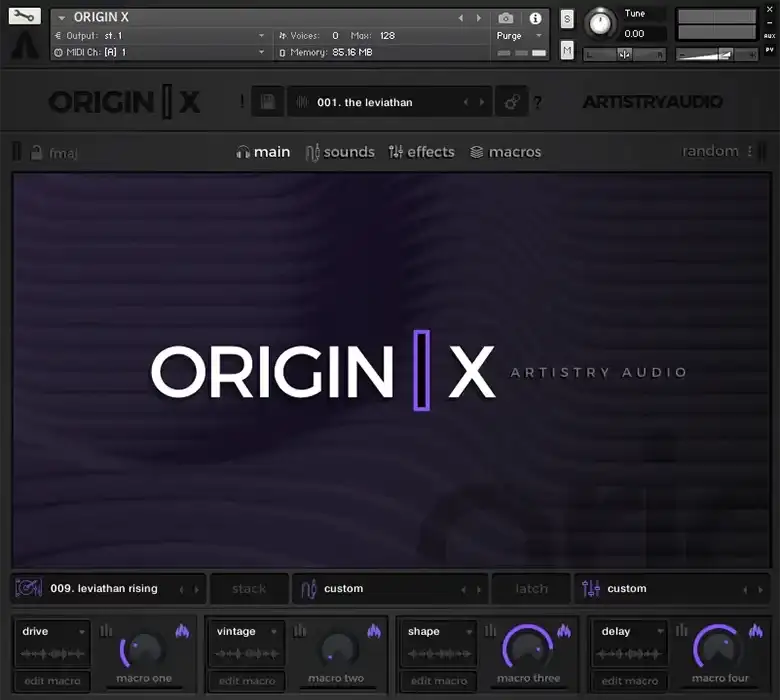Screen dimensions: 780x700
Task: Click the pan L-R slider
Action: 625,54
